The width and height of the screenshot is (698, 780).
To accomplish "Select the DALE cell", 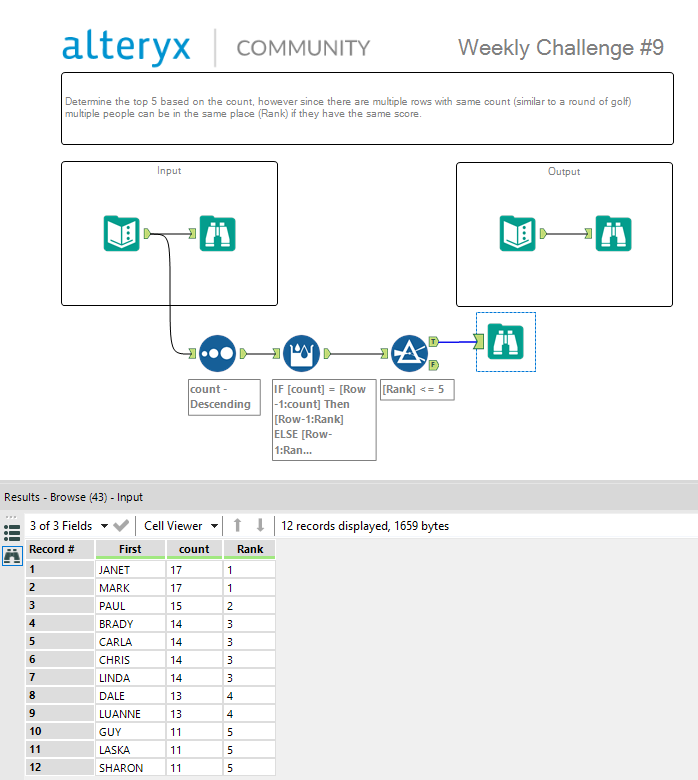I will click(130, 696).
